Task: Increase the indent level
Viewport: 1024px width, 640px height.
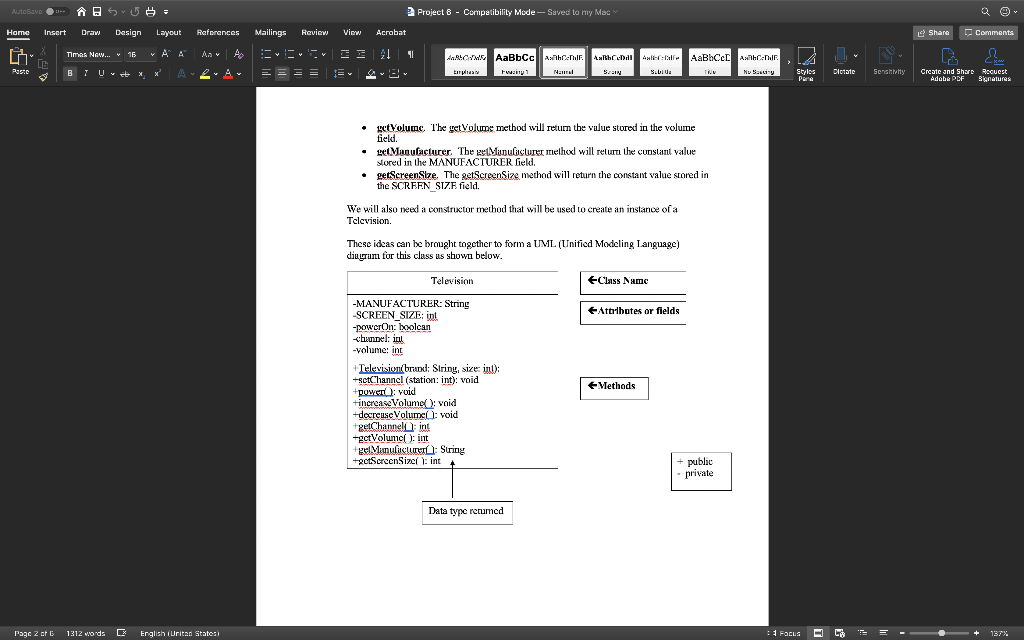Action: coord(361,55)
